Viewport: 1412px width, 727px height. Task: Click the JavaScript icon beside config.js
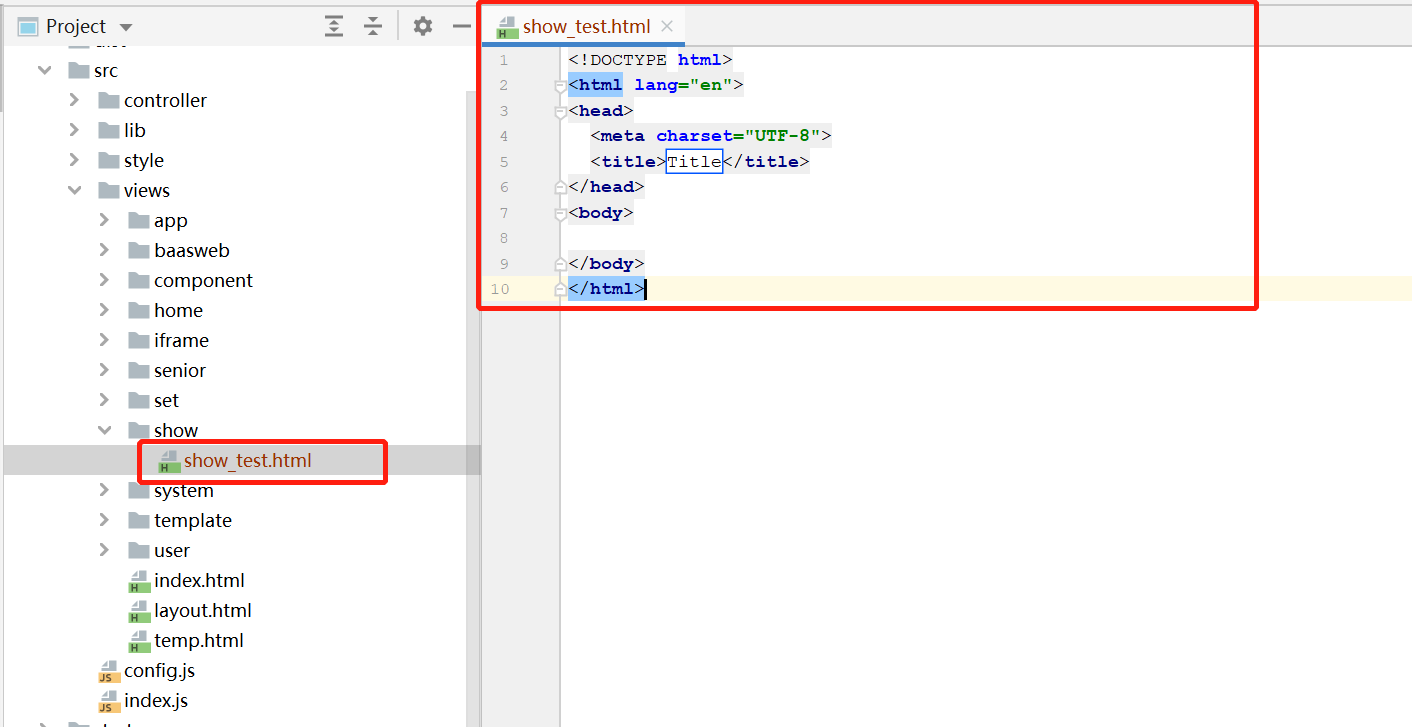point(108,670)
